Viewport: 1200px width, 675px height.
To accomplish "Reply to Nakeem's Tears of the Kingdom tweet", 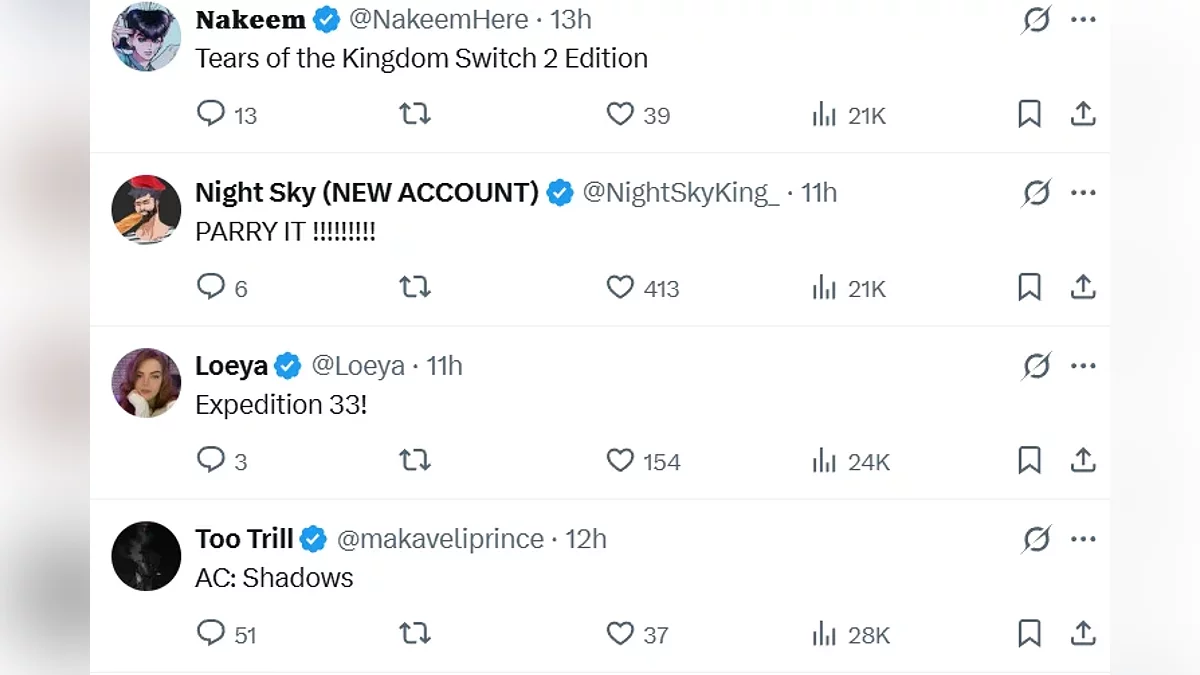I will point(211,114).
